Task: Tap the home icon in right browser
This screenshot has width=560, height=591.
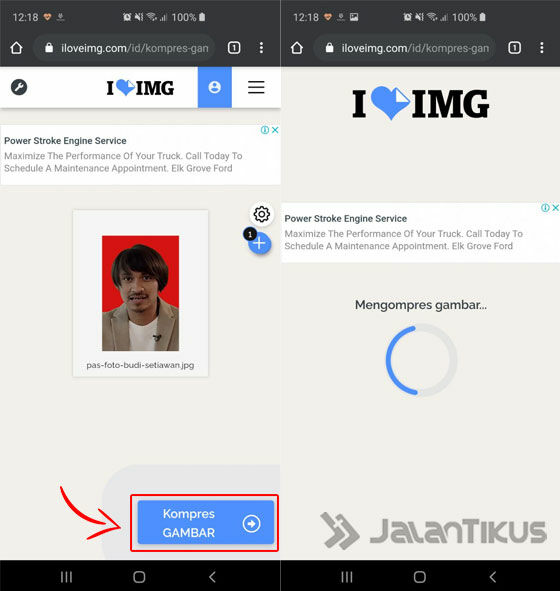Action: 297,48
